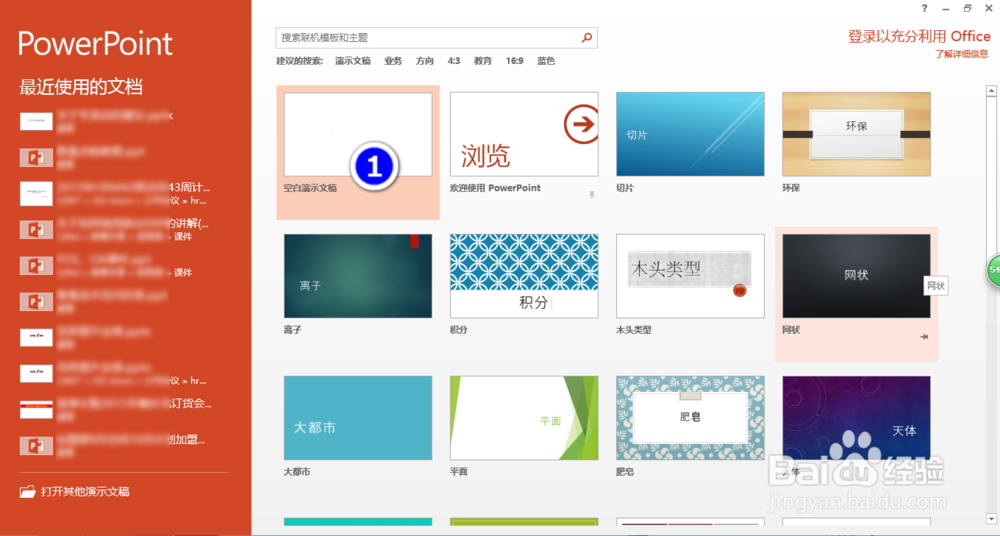Open the 欢迎使用 PowerPoint tour template
Viewport: 1000px width, 536px height.
[x=524, y=134]
